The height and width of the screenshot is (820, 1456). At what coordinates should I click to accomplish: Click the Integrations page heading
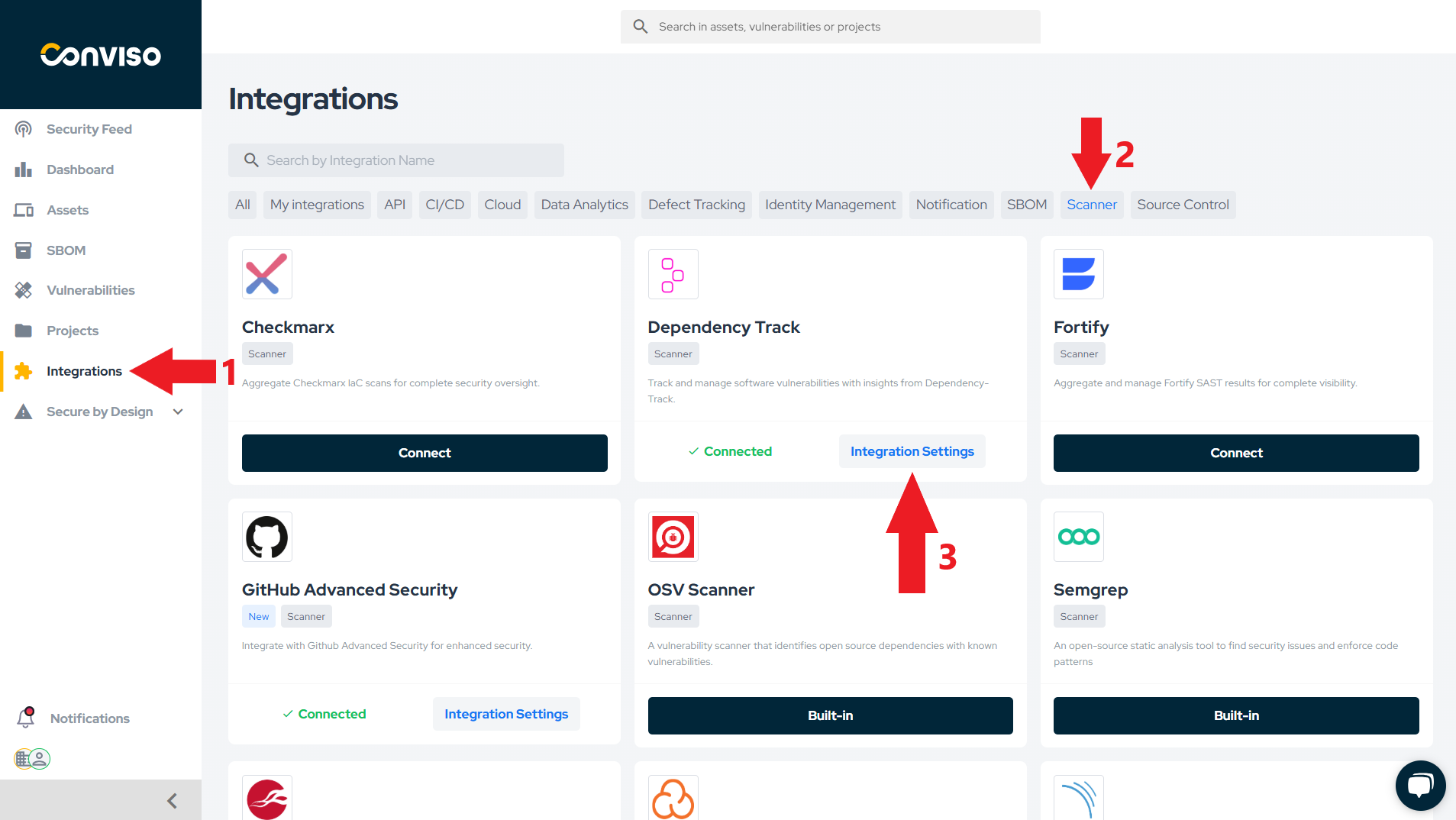pyautogui.click(x=313, y=99)
